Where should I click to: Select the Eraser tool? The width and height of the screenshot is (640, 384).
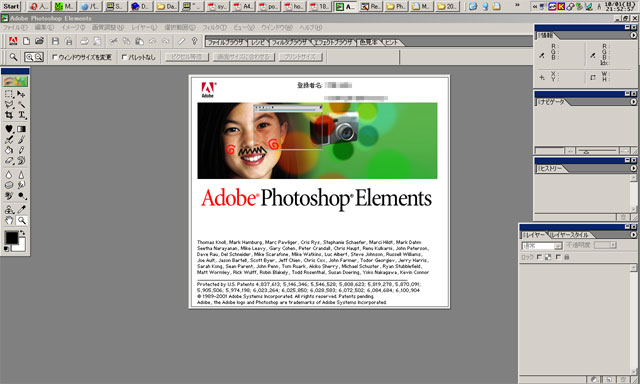click(x=9, y=161)
